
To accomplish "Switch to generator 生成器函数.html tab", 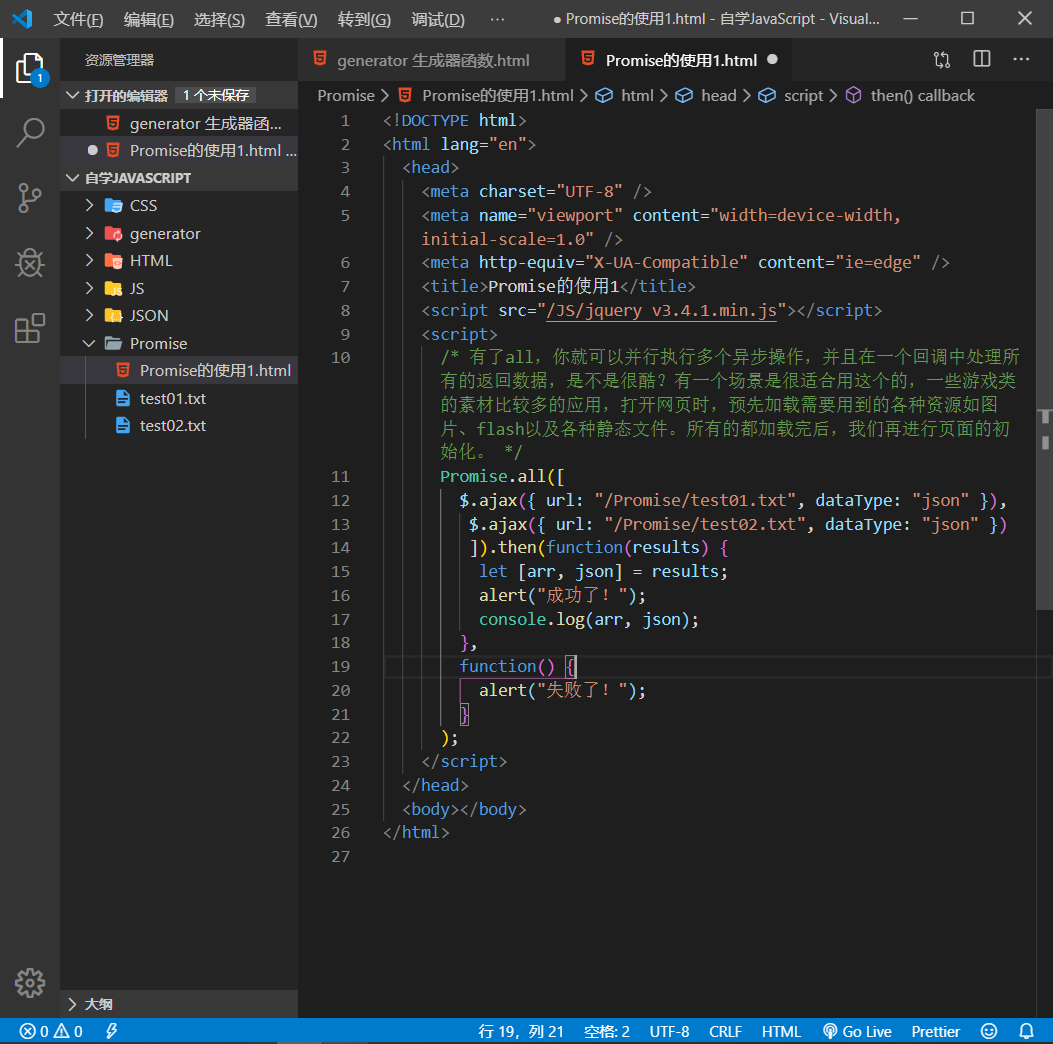I will [432, 60].
